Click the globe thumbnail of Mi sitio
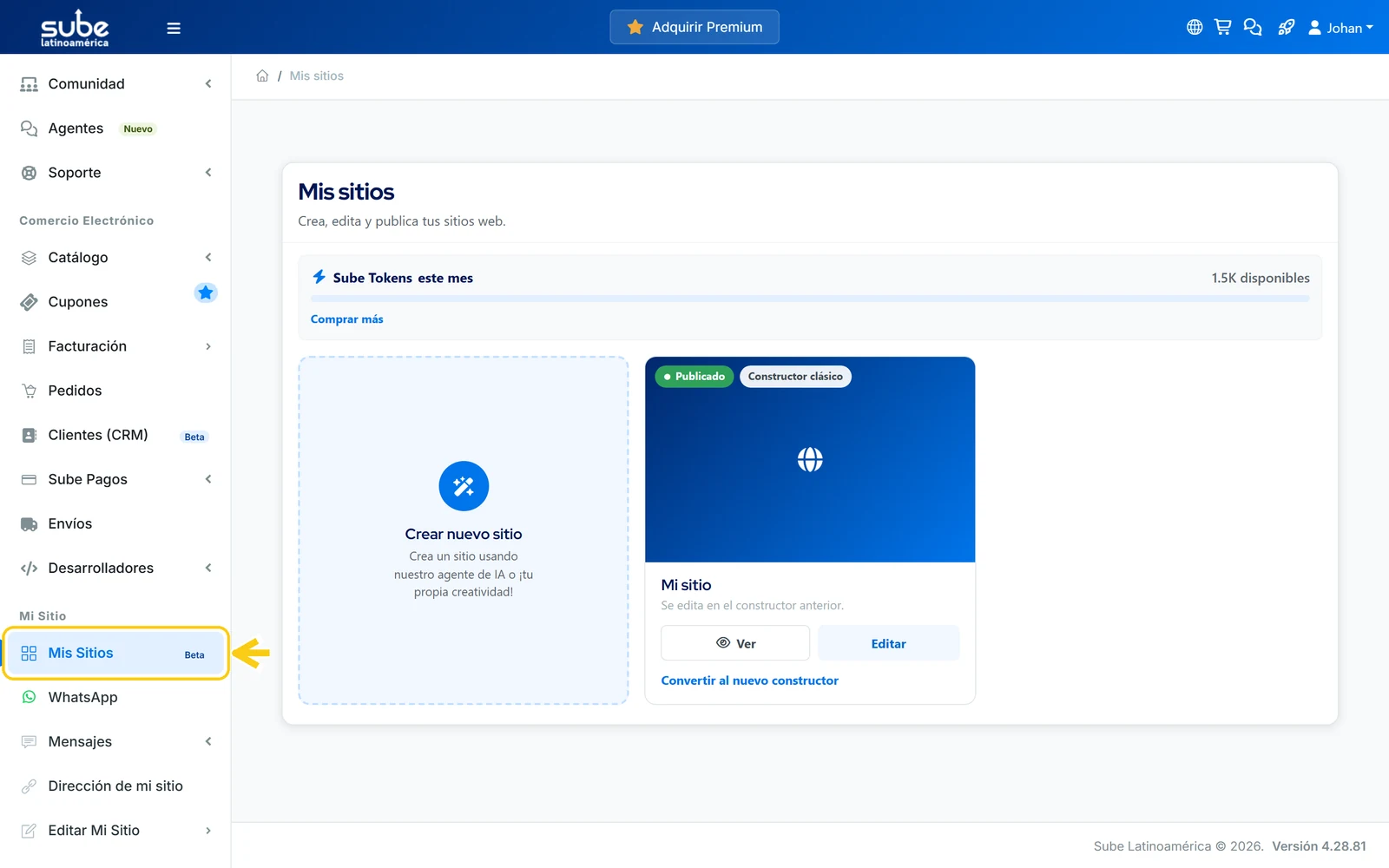The image size is (1389, 868). click(810, 459)
